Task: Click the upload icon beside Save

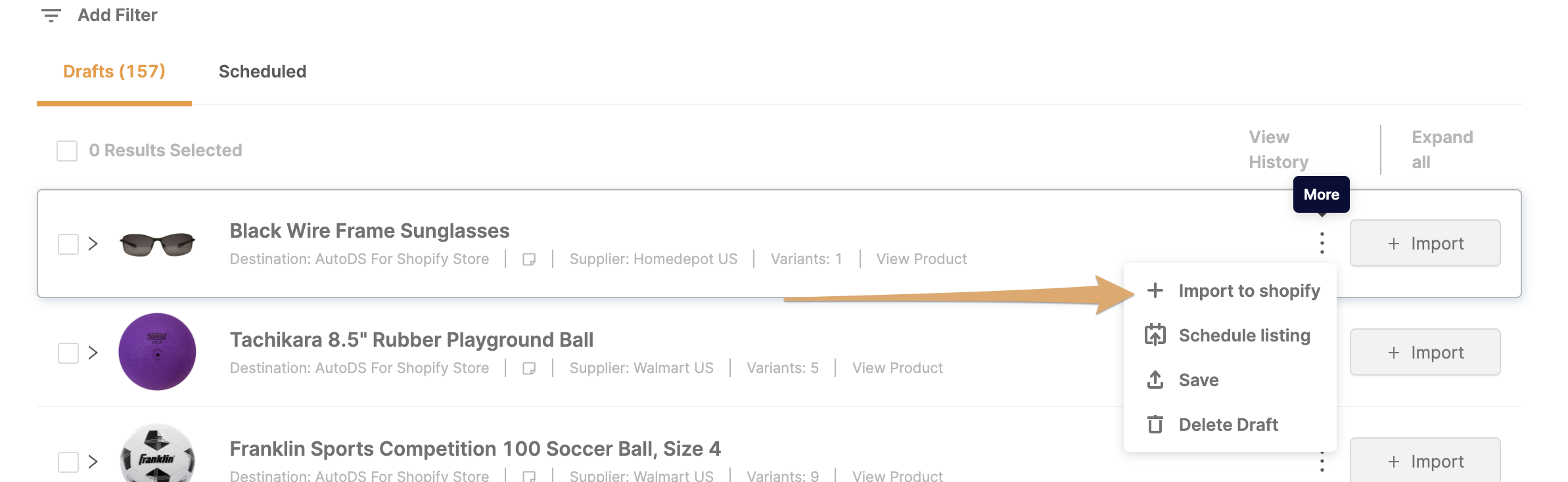Action: (1155, 380)
